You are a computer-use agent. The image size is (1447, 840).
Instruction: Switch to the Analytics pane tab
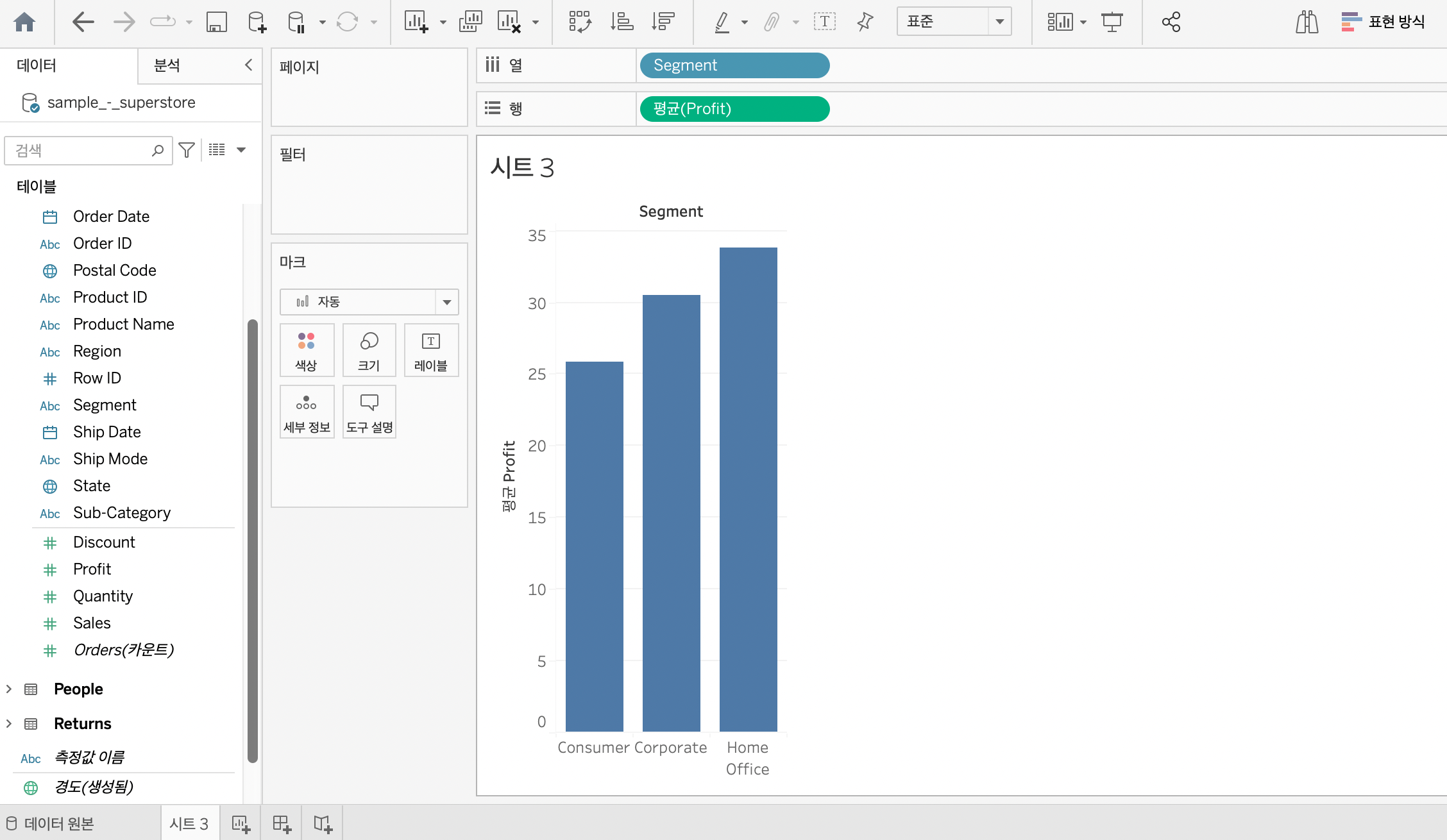(167, 65)
